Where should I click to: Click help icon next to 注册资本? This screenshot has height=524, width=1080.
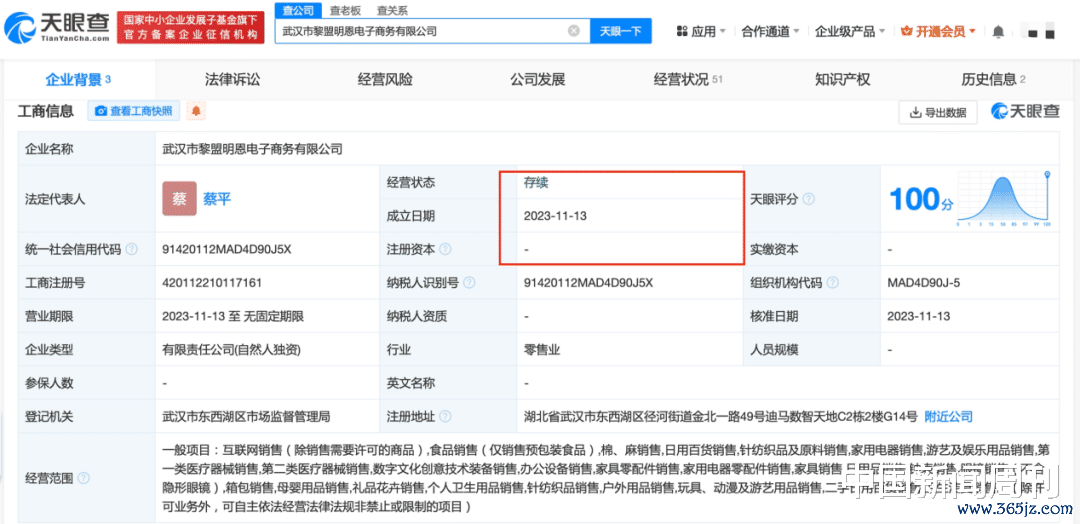(445, 249)
